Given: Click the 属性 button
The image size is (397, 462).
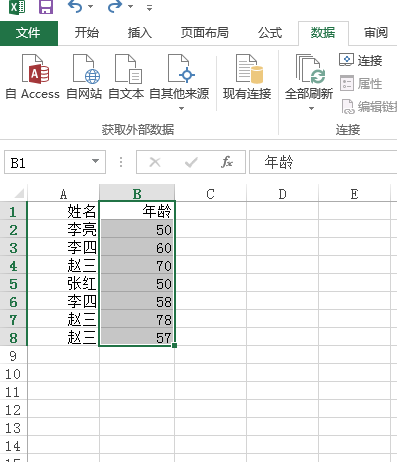Looking at the screenshot, I should point(361,83).
